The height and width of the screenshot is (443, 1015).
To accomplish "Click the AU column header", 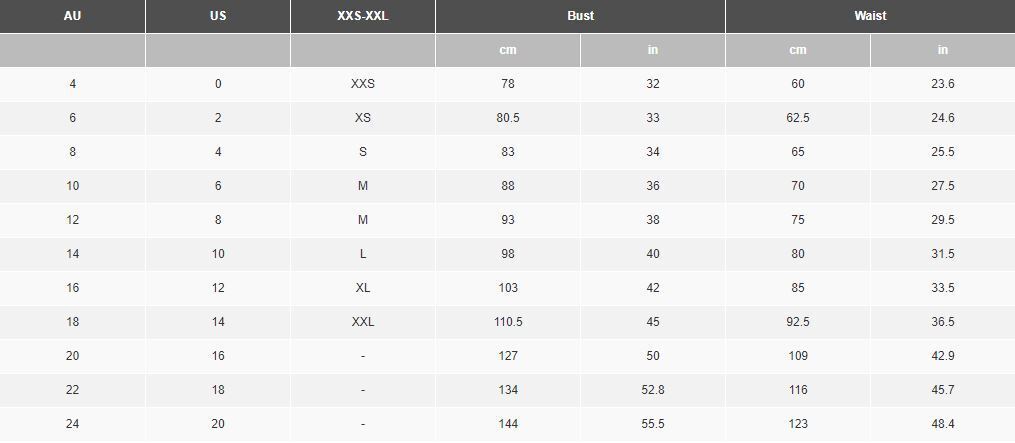I will point(72,16).
